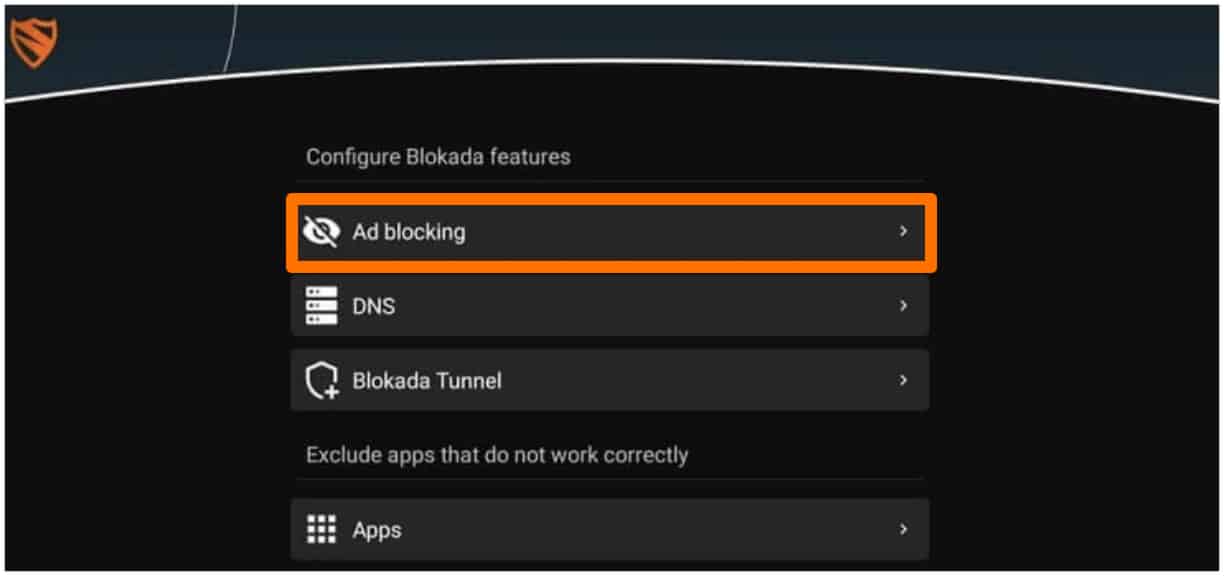This screenshot has width=1224, height=576.
Task: Click 'Exclude apps that do not work correctly' heading
Action: point(497,455)
